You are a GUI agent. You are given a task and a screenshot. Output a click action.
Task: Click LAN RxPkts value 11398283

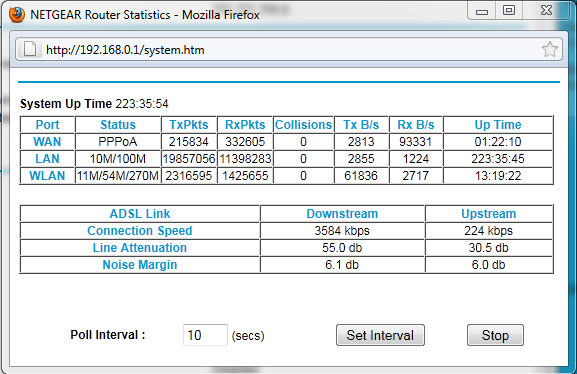click(x=245, y=159)
